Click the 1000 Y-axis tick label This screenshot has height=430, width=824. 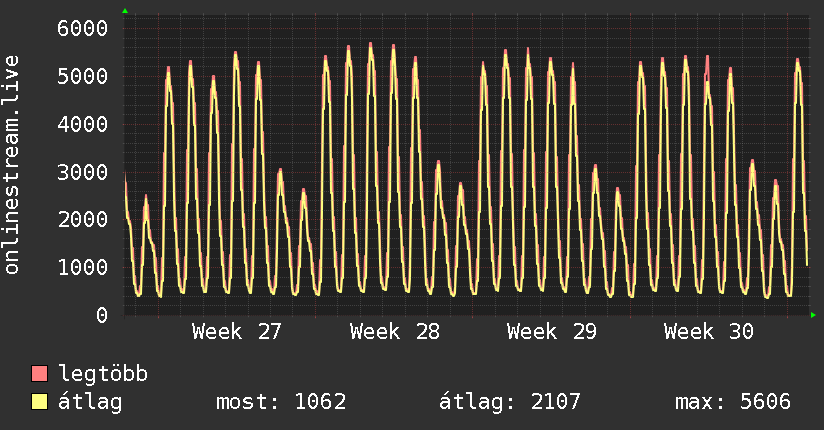point(83,267)
